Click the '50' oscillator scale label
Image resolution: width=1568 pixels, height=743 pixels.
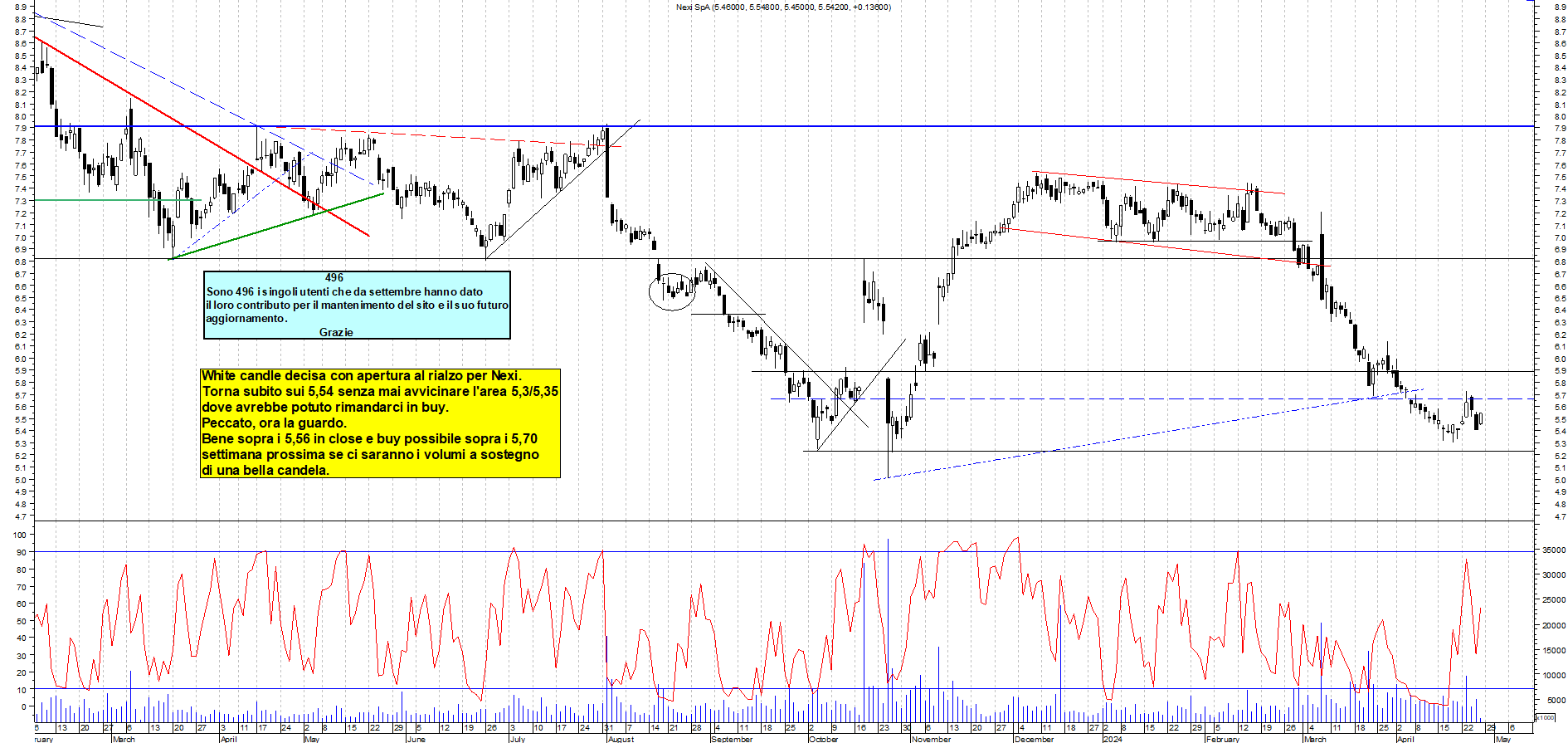22,622
